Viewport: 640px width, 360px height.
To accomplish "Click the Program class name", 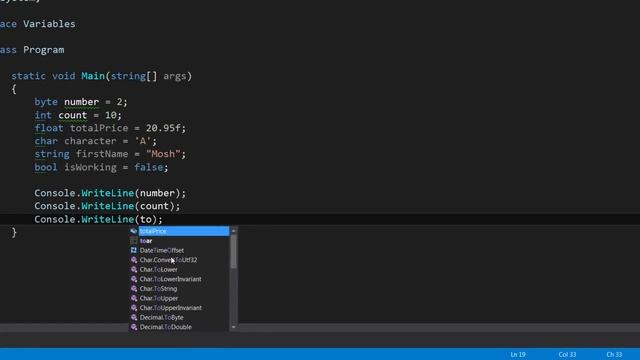I will pos(43,50).
